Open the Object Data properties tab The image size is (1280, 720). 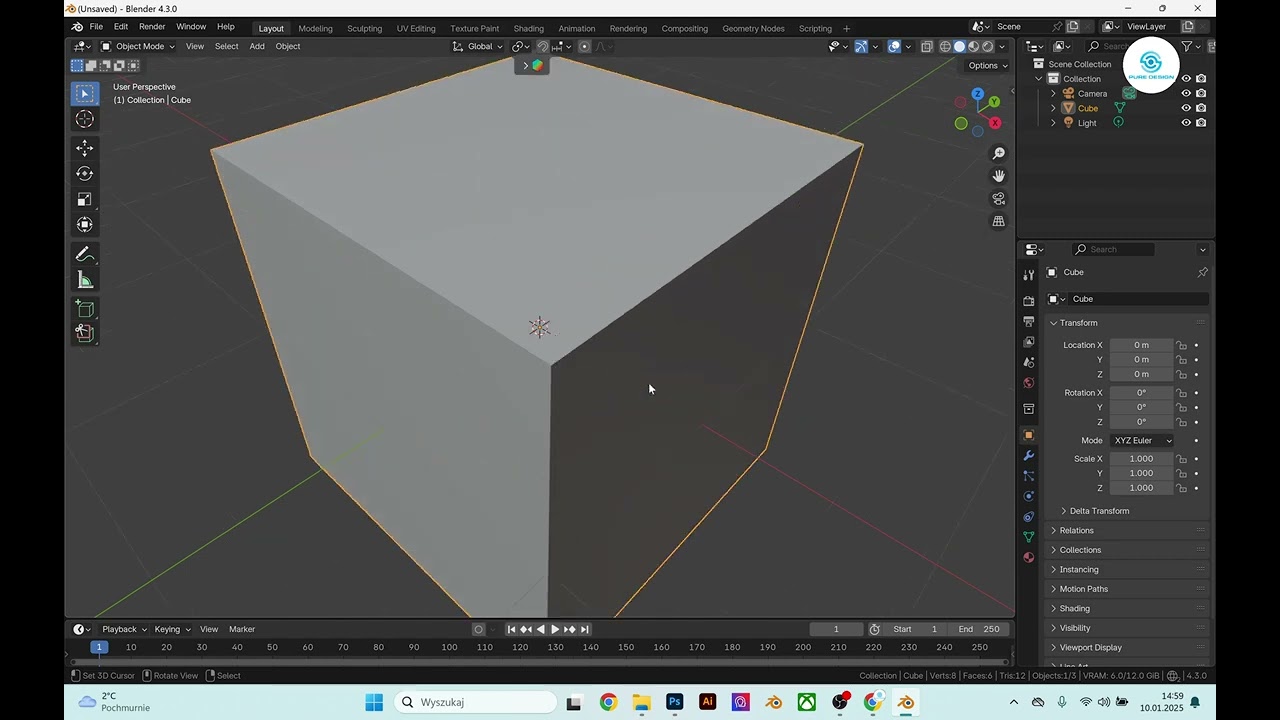pyautogui.click(x=1028, y=537)
